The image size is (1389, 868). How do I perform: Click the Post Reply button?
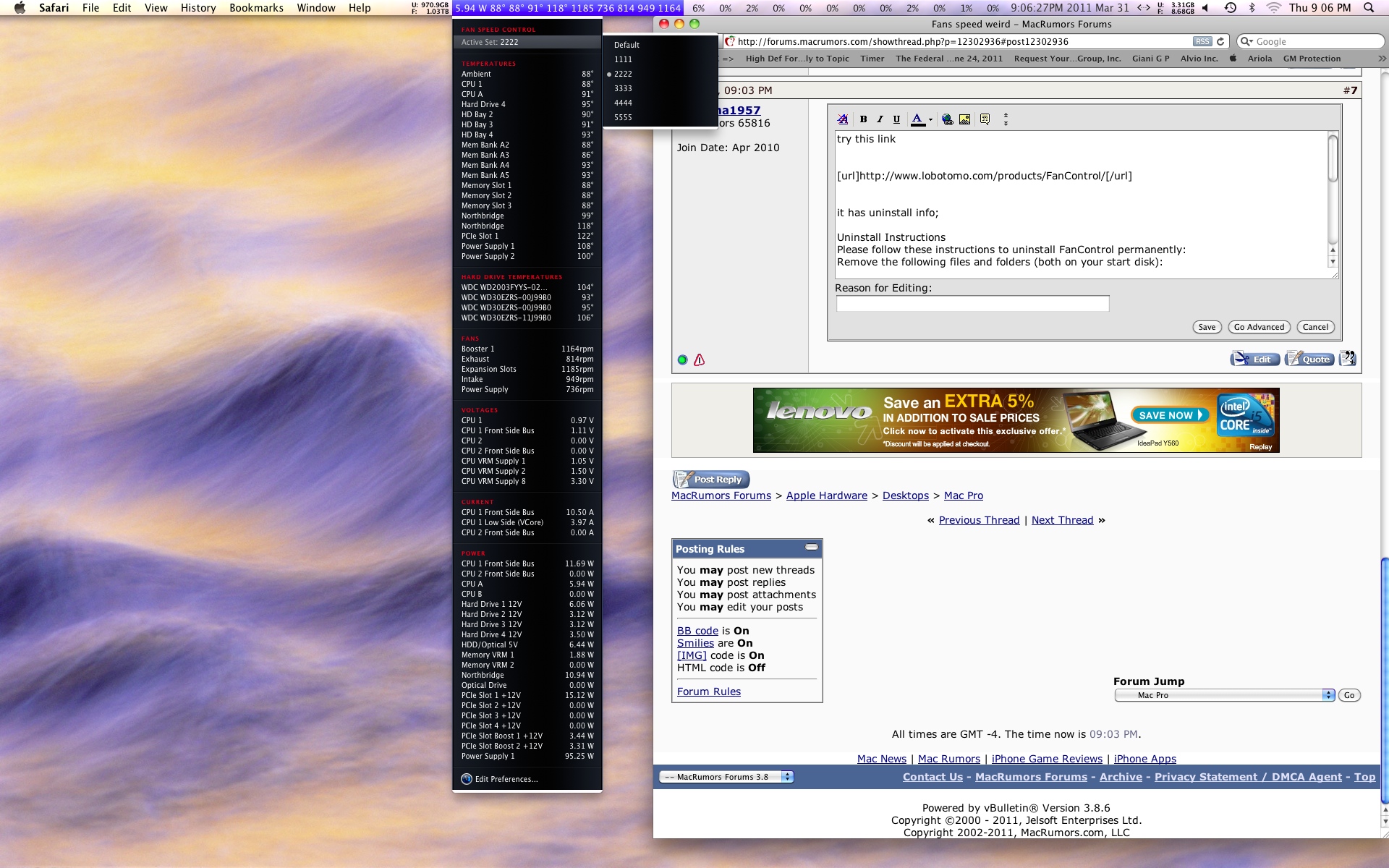click(x=711, y=479)
